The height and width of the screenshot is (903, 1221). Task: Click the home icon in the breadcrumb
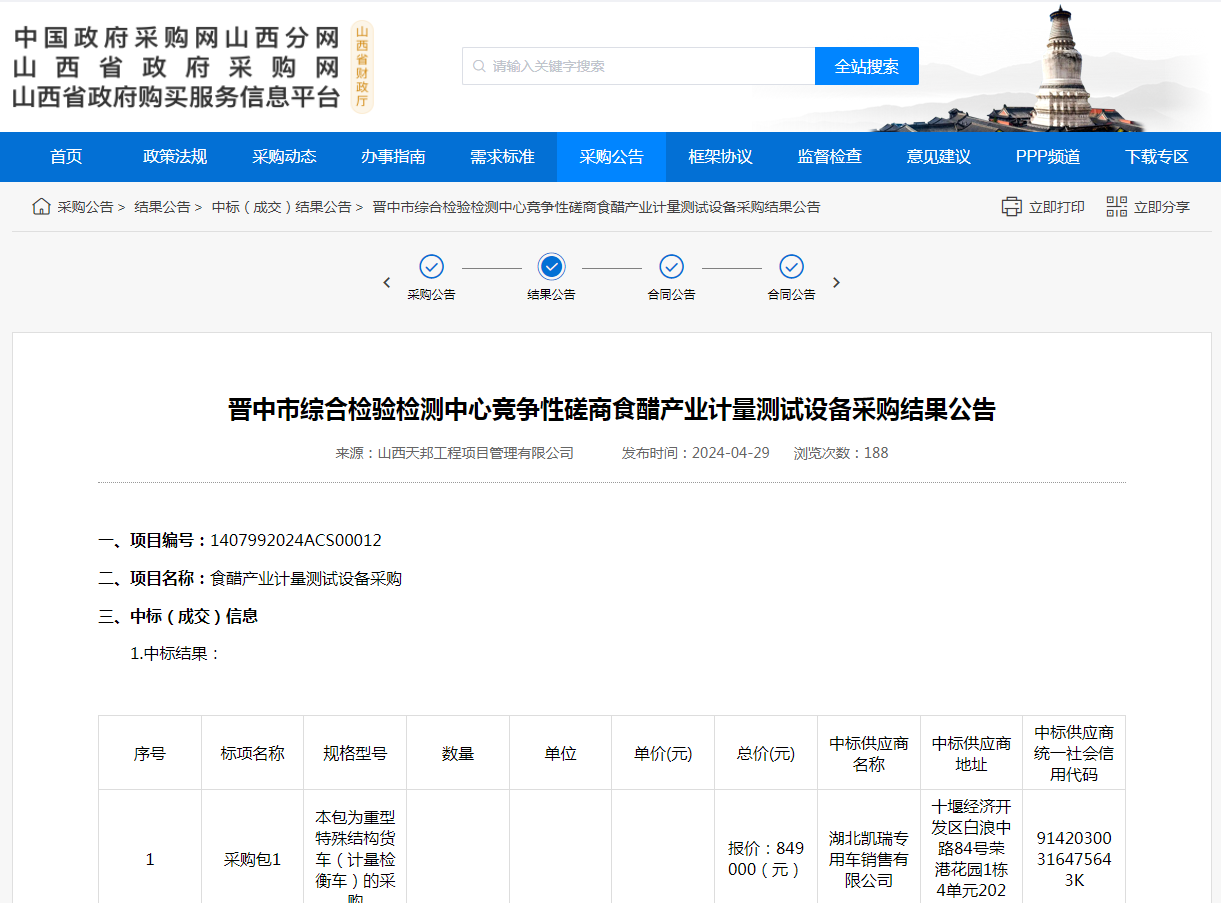[x=40, y=206]
